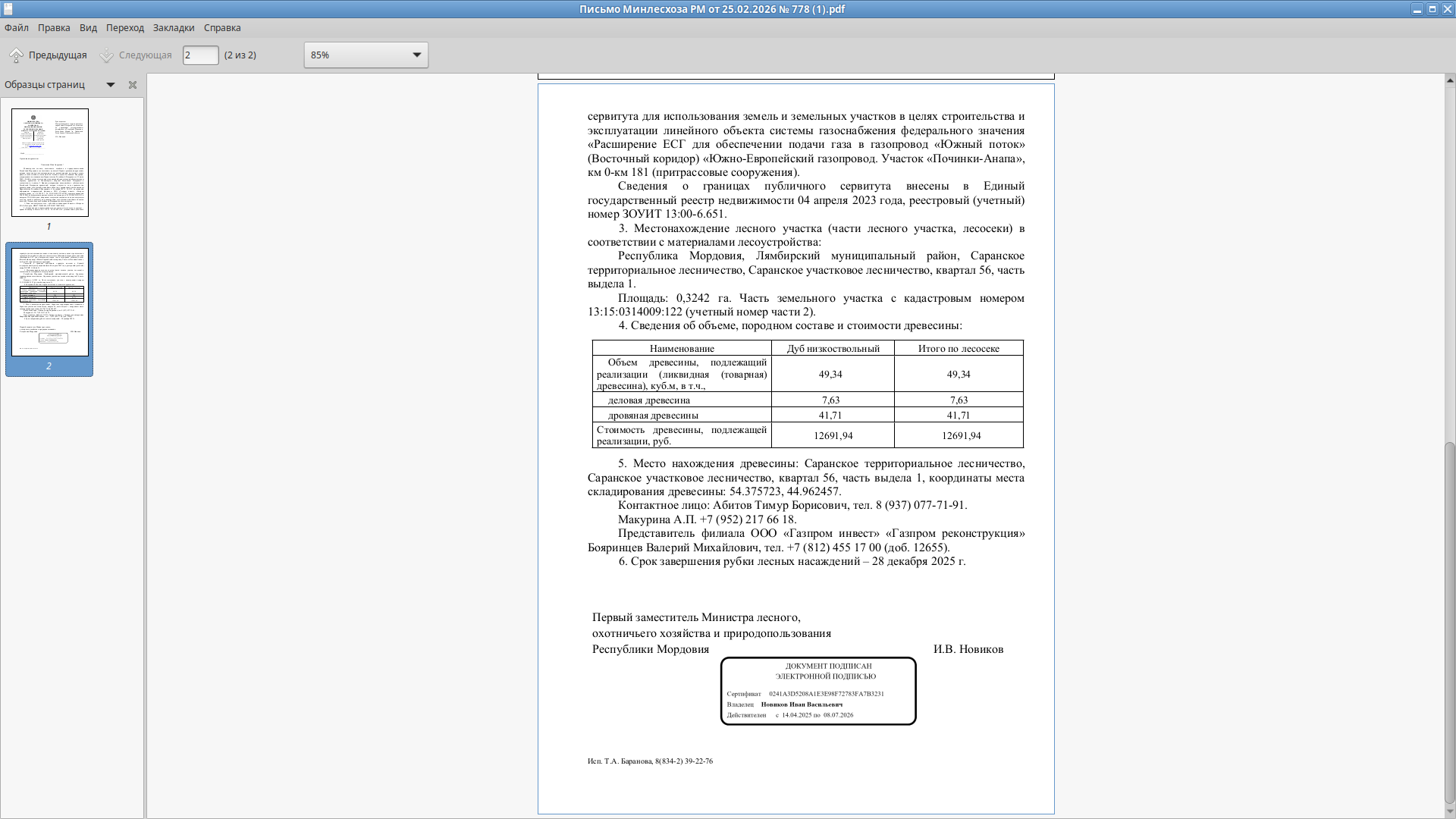This screenshot has height=819, width=1456.
Task: Close the Образцы страниц side panel
Action: 133,85
